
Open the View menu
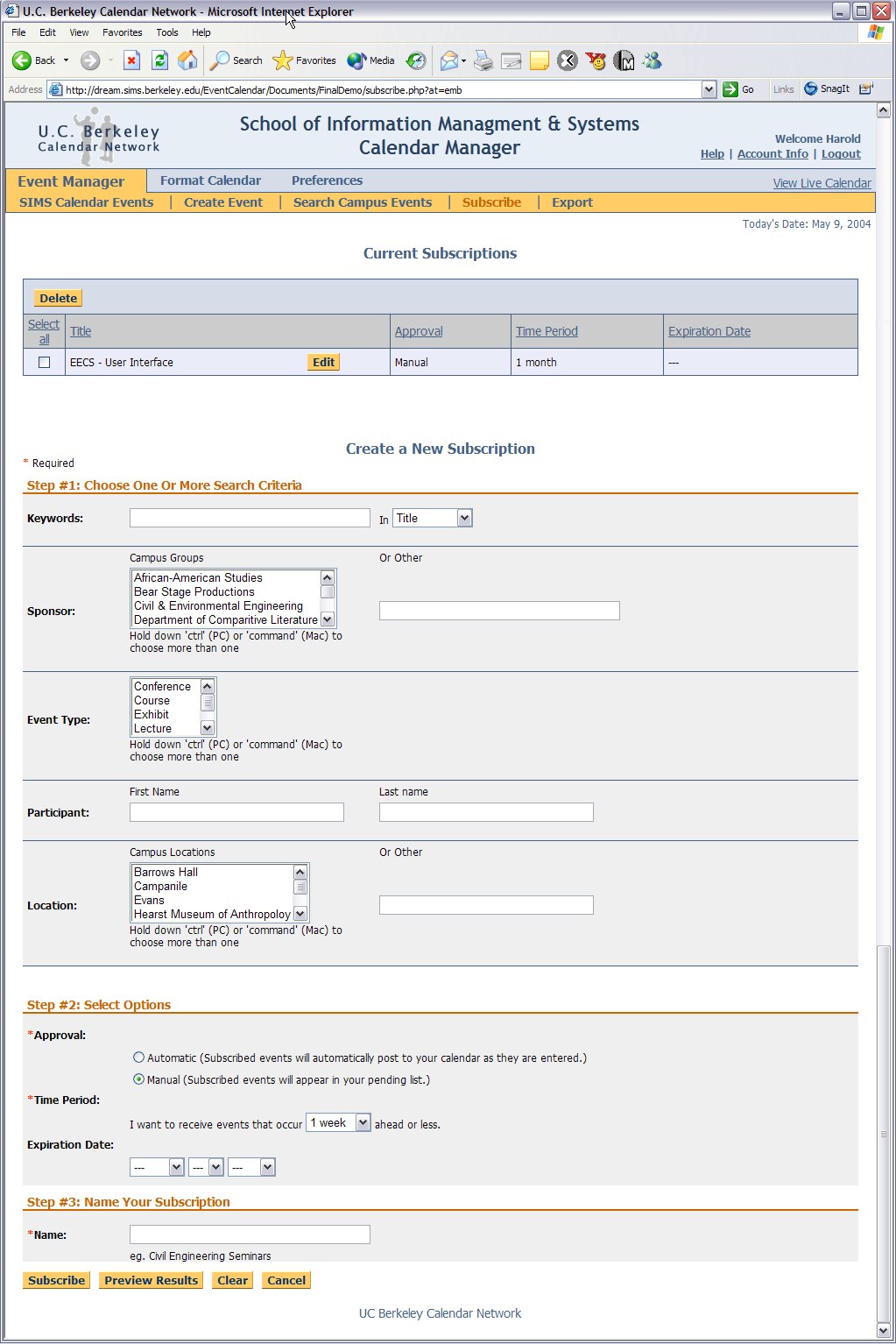coord(79,32)
